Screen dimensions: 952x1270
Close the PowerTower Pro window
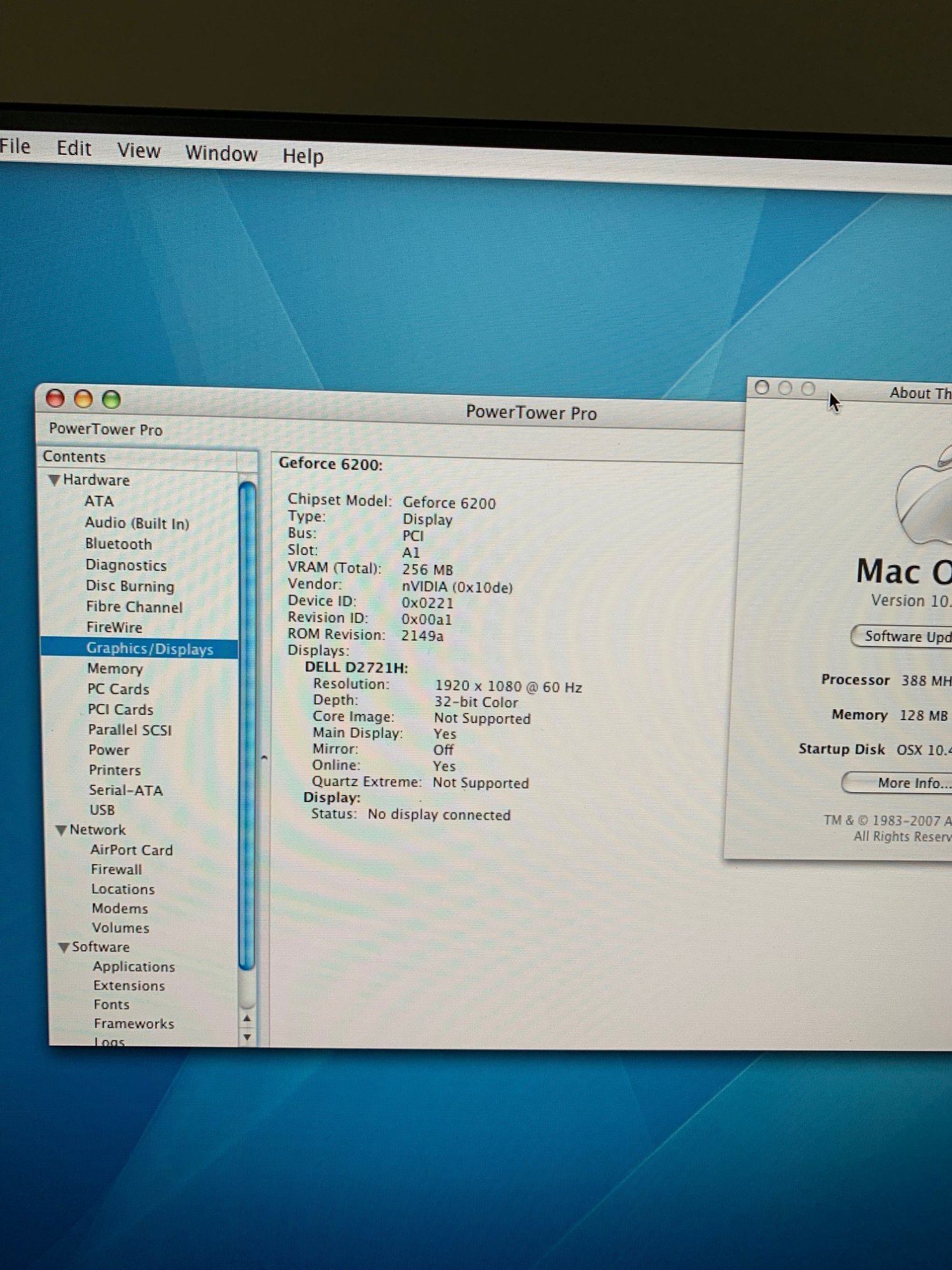pos(56,398)
